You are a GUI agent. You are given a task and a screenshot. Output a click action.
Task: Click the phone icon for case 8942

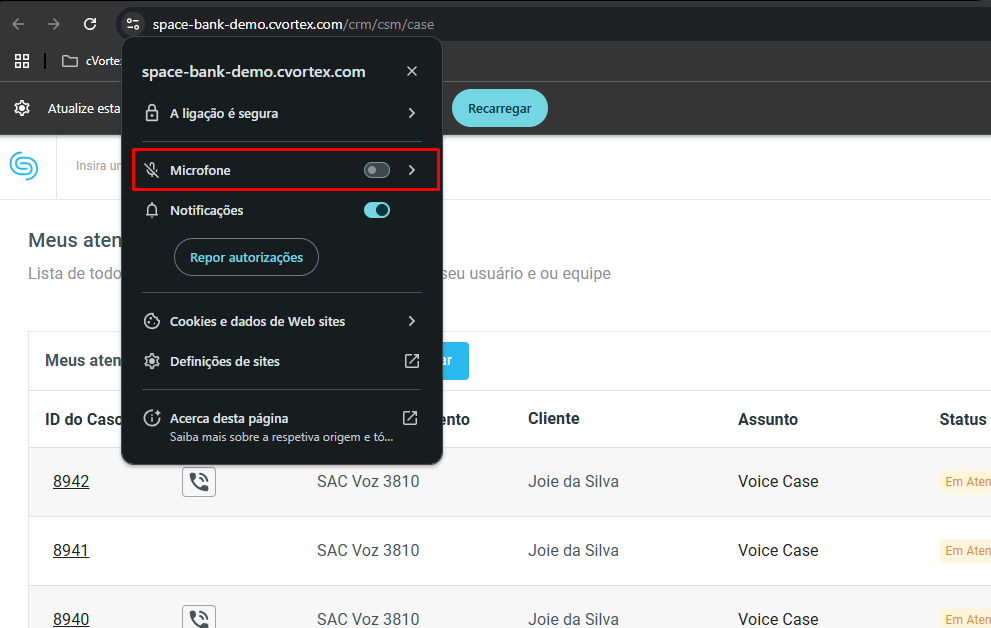coord(199,482)
